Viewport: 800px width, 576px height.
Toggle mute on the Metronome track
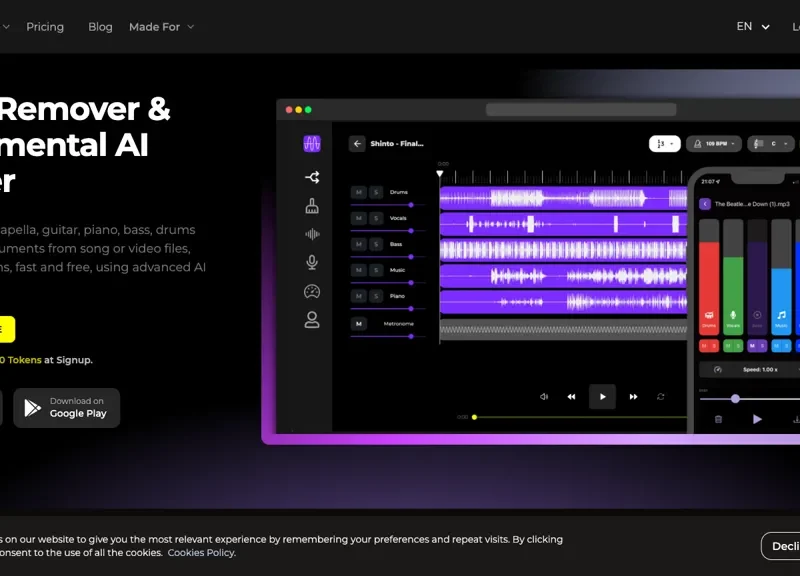click(358, 323)
